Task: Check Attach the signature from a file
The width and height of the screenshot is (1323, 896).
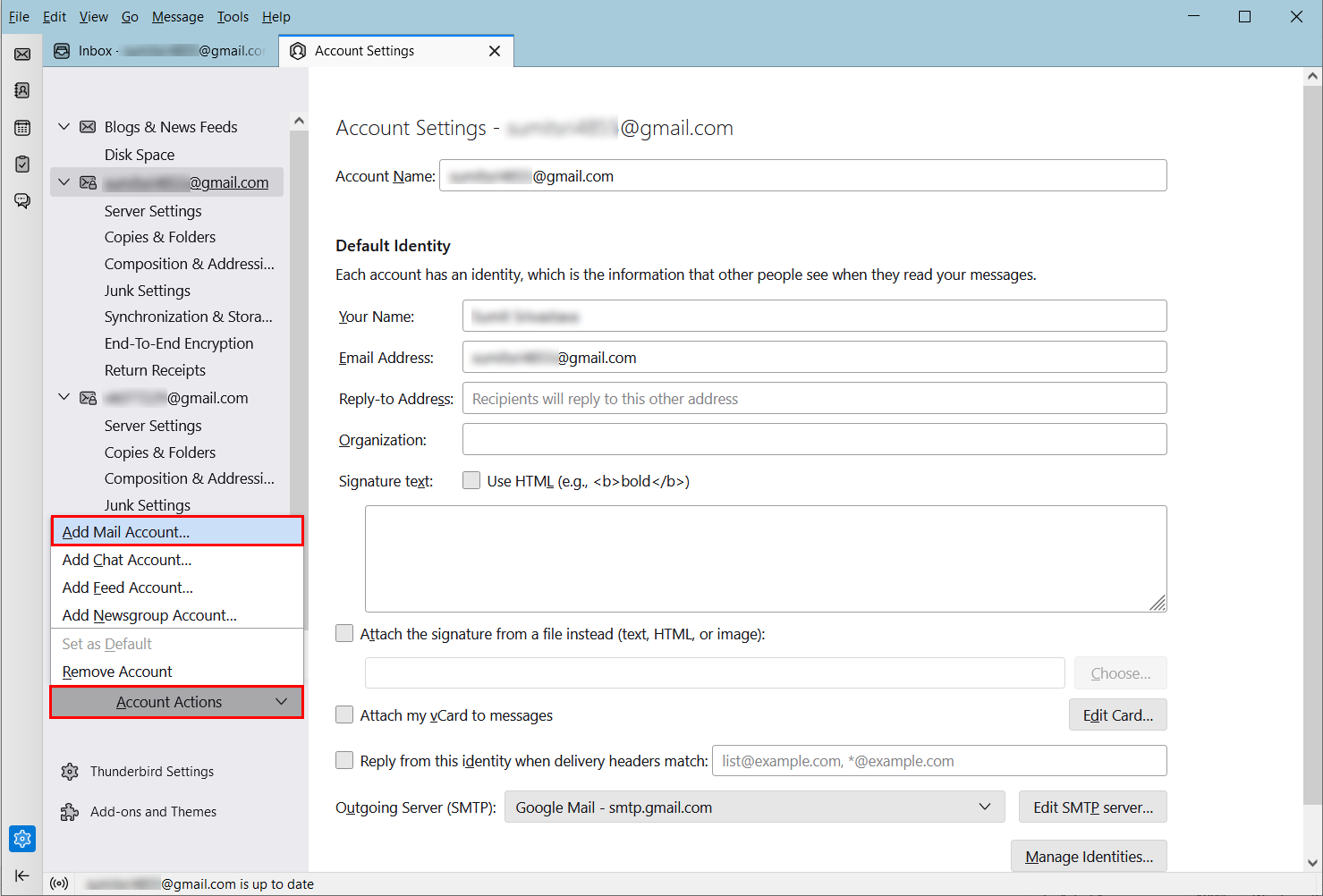Action: point(344,633)
